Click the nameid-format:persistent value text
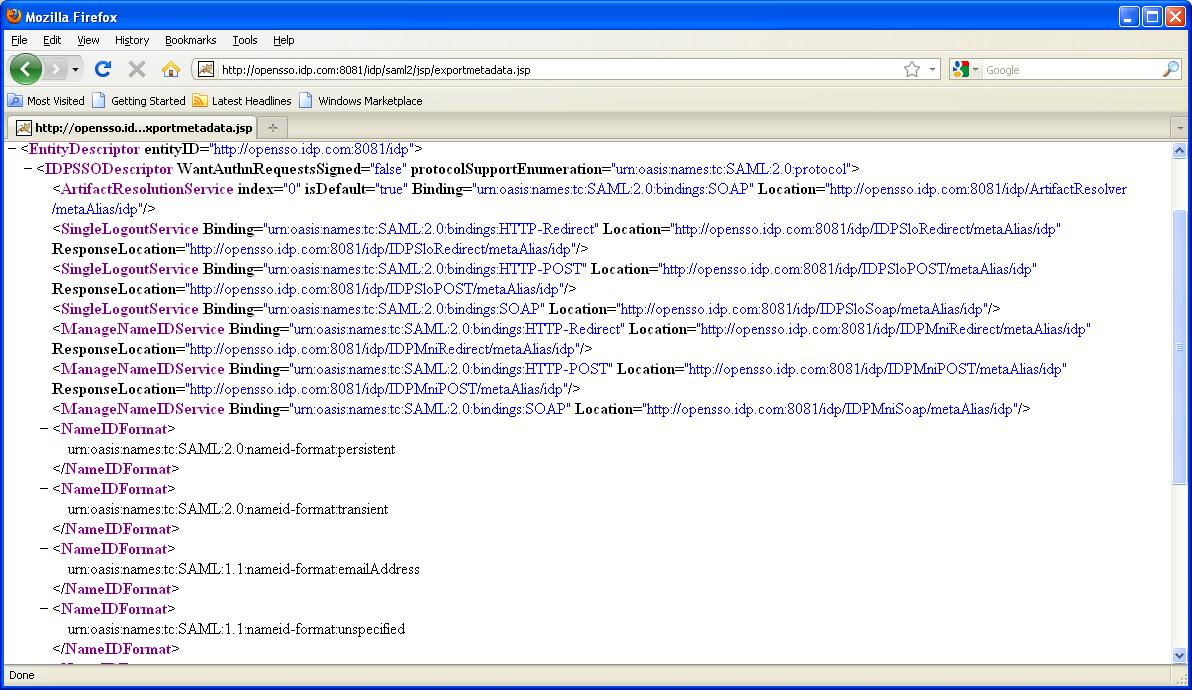This screenshot has height=690, width=1192. 231,449
